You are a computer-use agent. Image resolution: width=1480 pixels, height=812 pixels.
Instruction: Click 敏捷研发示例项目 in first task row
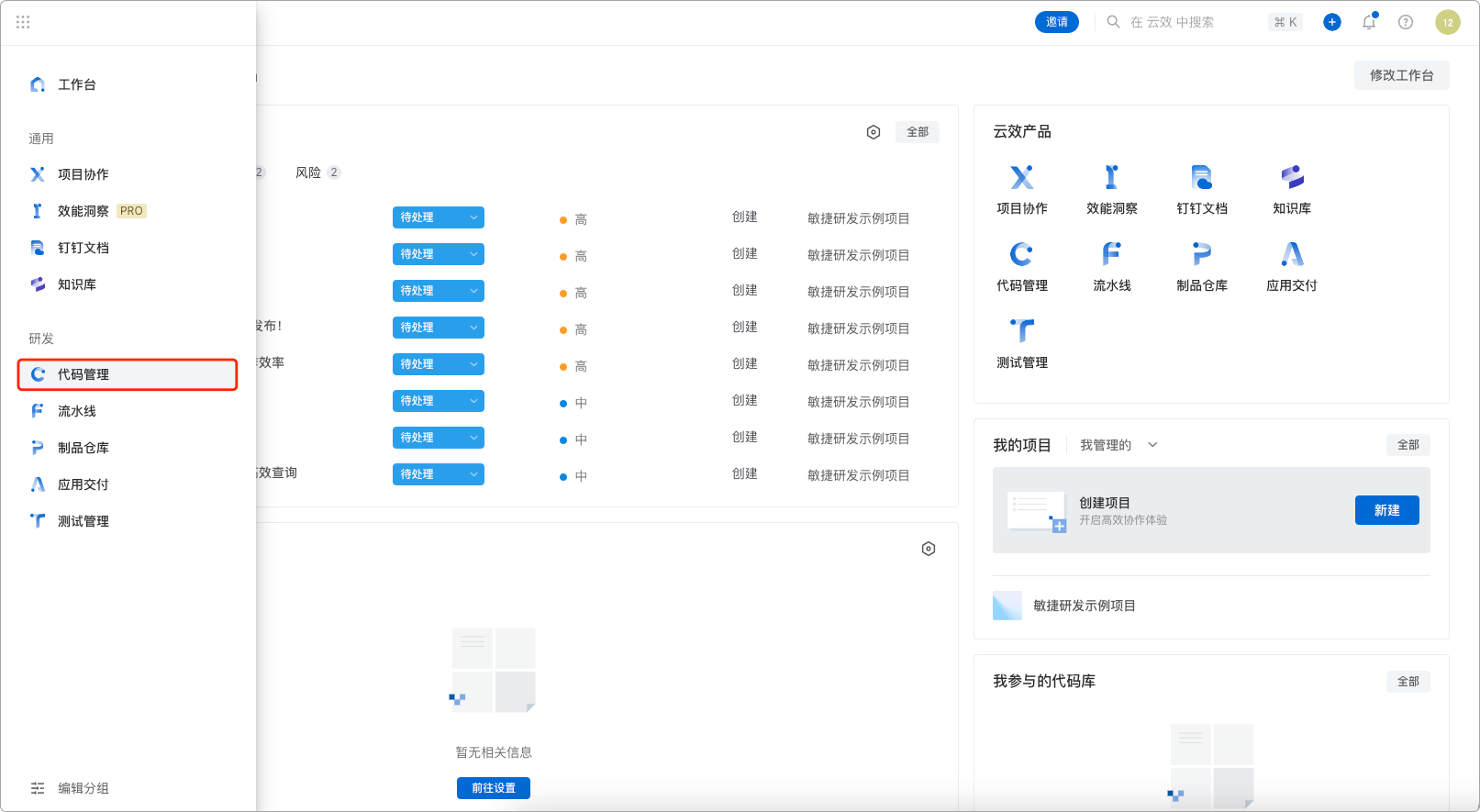[859, 218]
